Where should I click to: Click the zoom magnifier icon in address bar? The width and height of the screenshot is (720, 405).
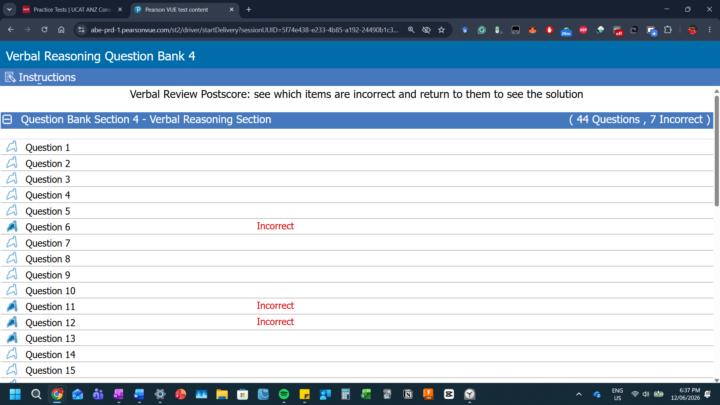411,30
